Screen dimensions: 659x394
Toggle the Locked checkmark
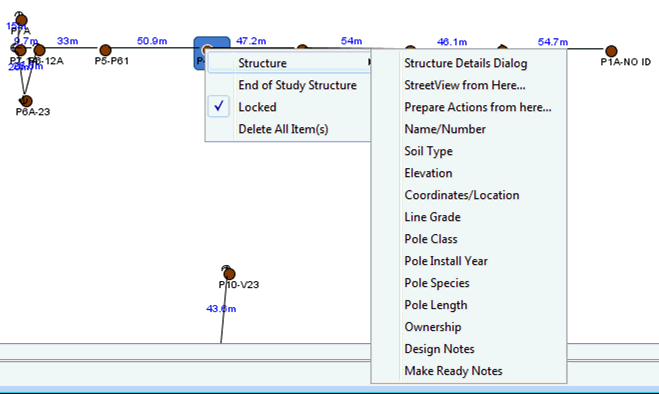pos(219,106)
